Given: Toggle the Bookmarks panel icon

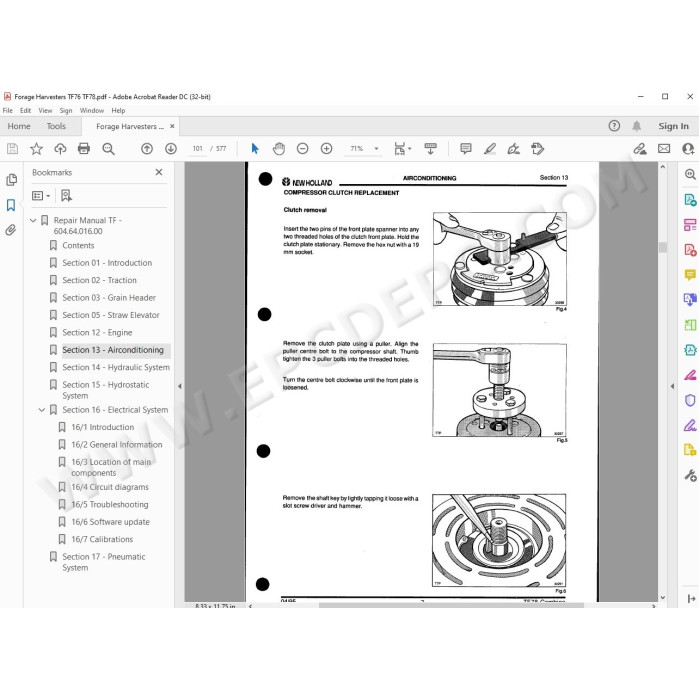Looking at the screenshot, I should click(11, 205).
